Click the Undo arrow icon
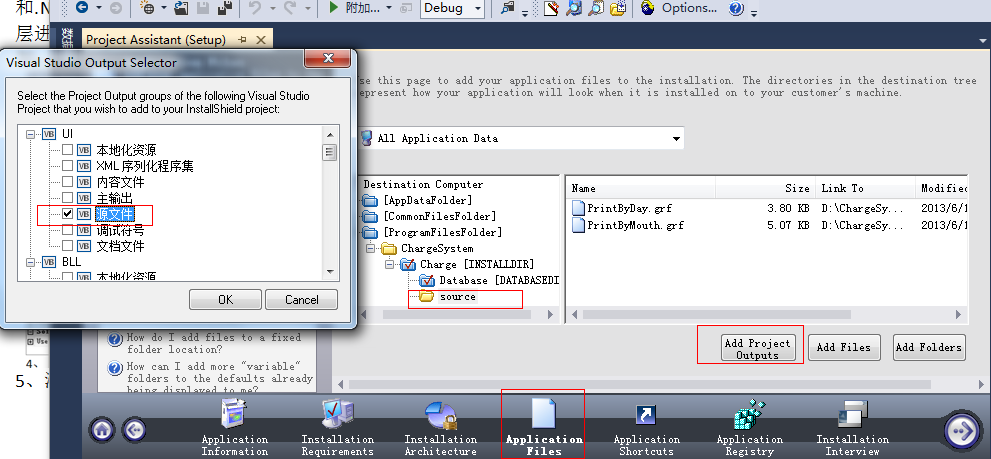 point(255,8)
